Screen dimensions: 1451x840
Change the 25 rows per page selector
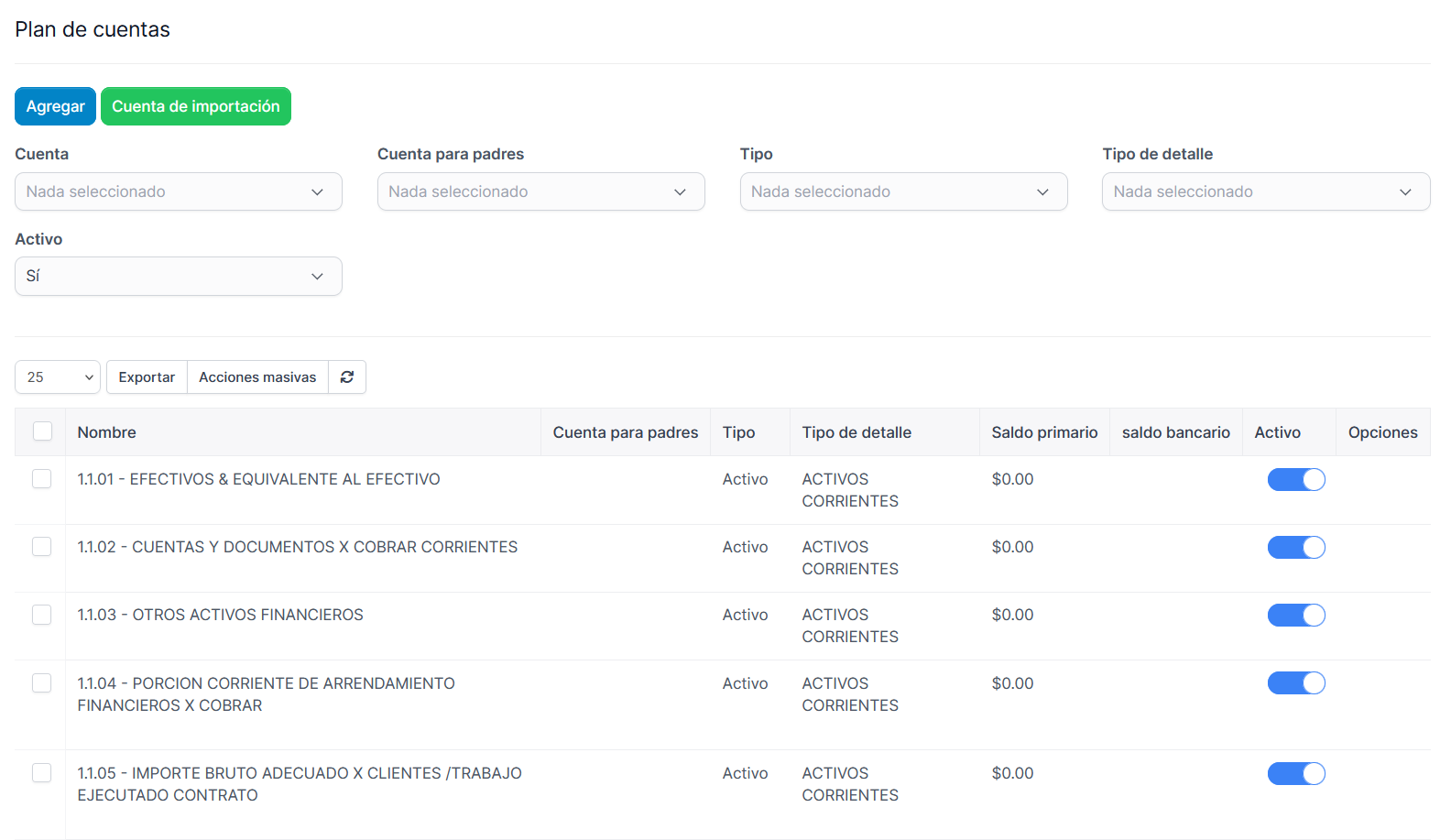click(x=58, y=377)
